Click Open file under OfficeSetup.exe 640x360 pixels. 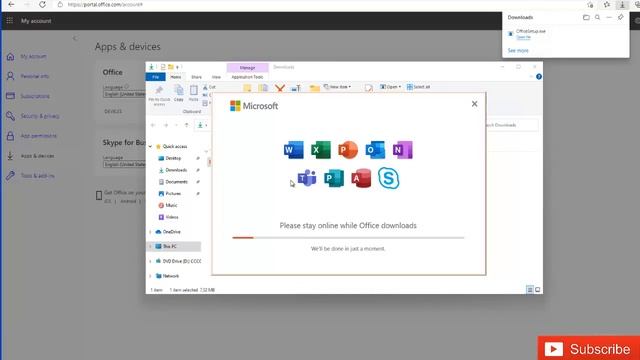pyautogui.click(x=523, y=37)
